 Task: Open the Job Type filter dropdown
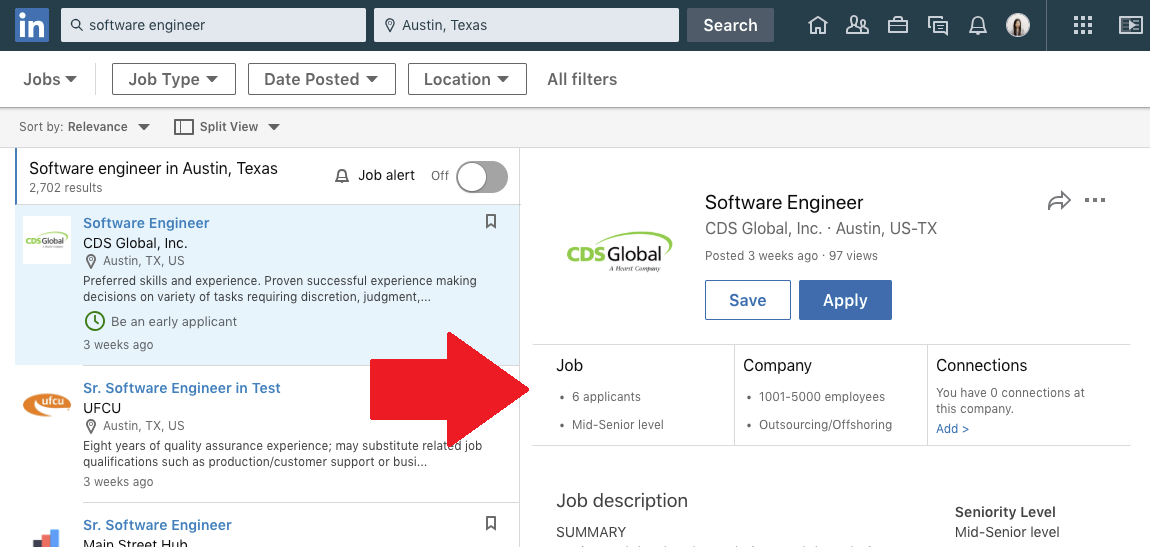[174, 79]
